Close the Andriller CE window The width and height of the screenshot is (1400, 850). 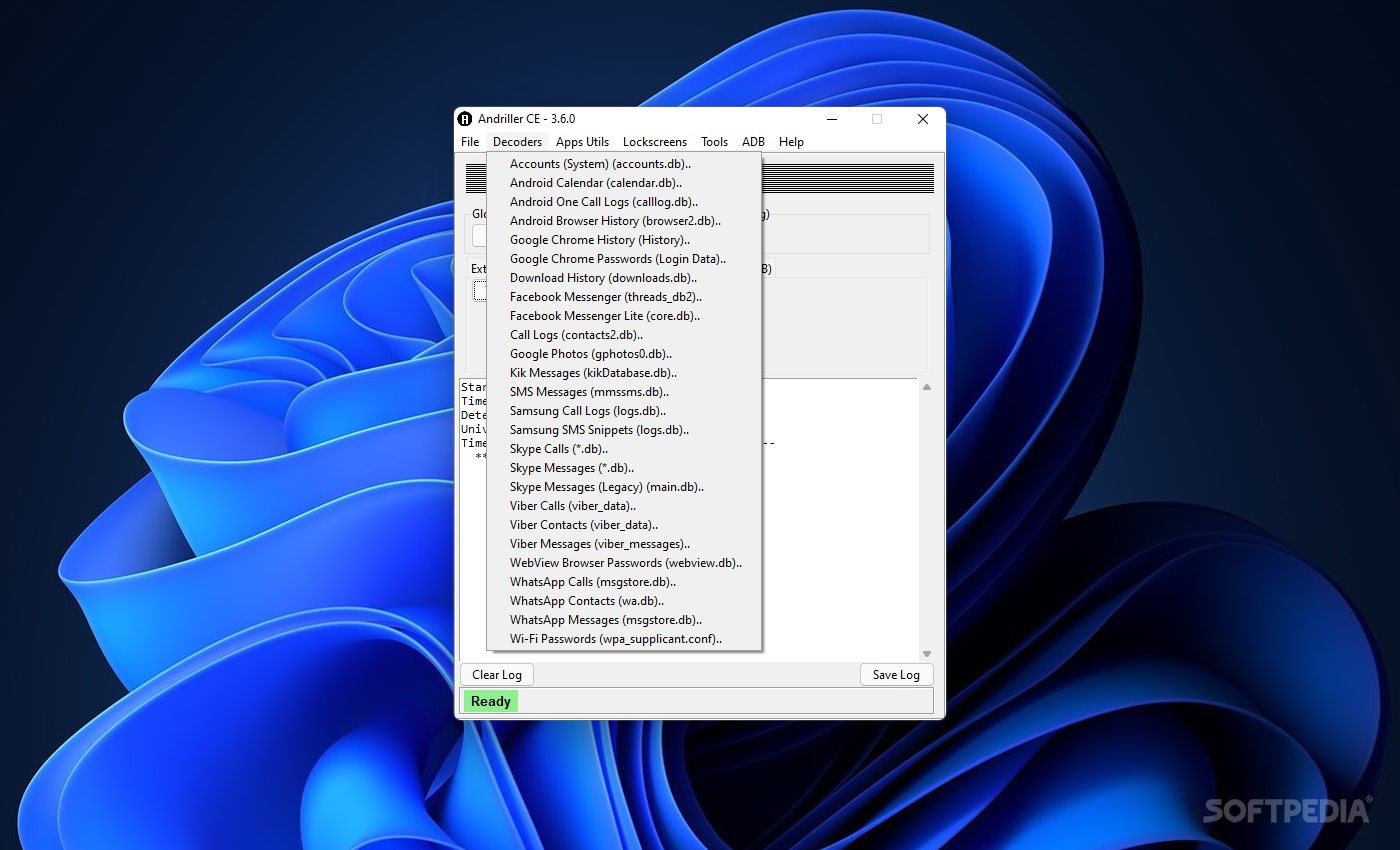point(923,119)
